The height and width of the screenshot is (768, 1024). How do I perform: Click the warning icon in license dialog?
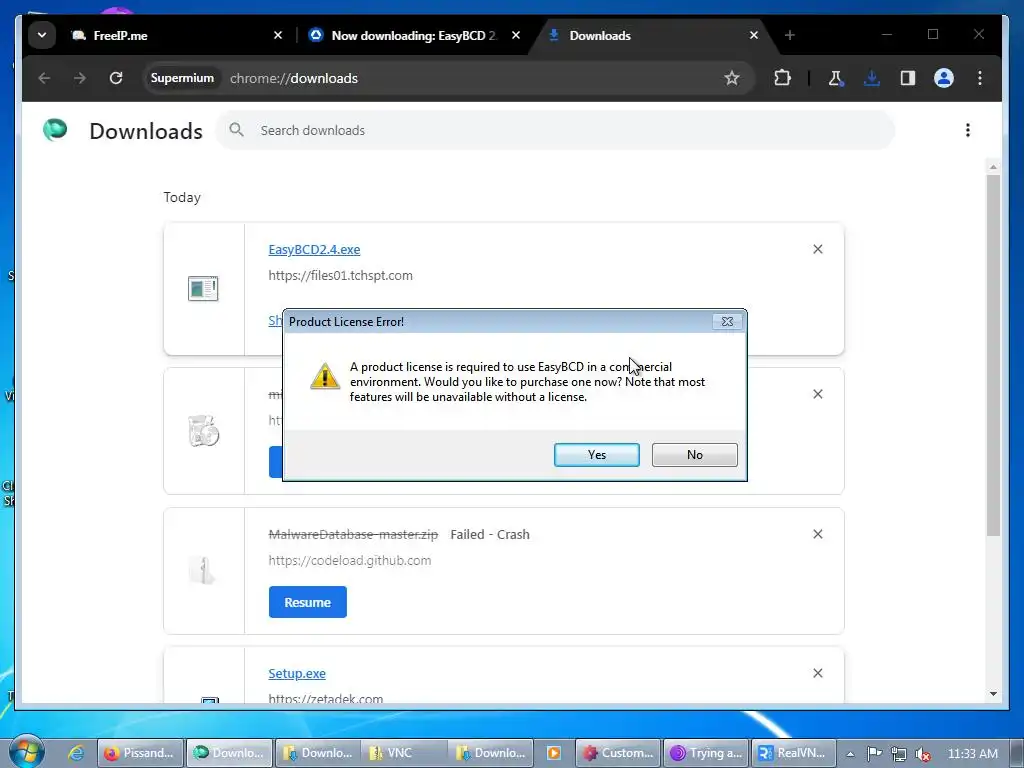[x=325, y=377]
